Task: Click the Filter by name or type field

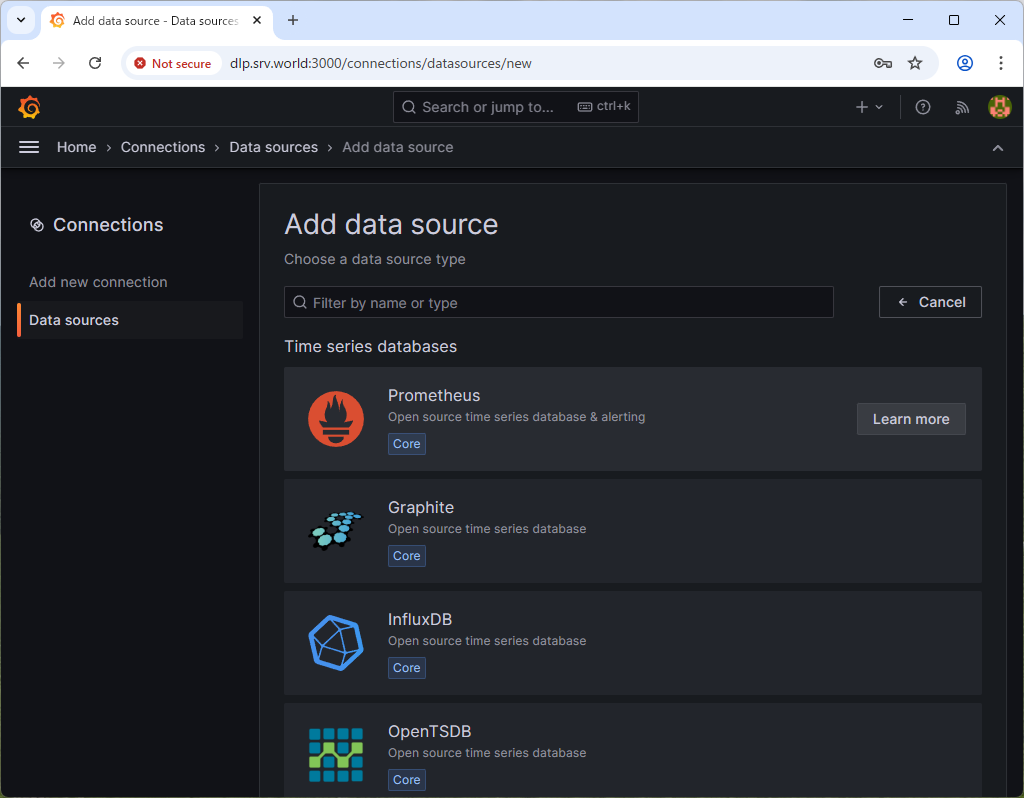Action: coord(558,302)
